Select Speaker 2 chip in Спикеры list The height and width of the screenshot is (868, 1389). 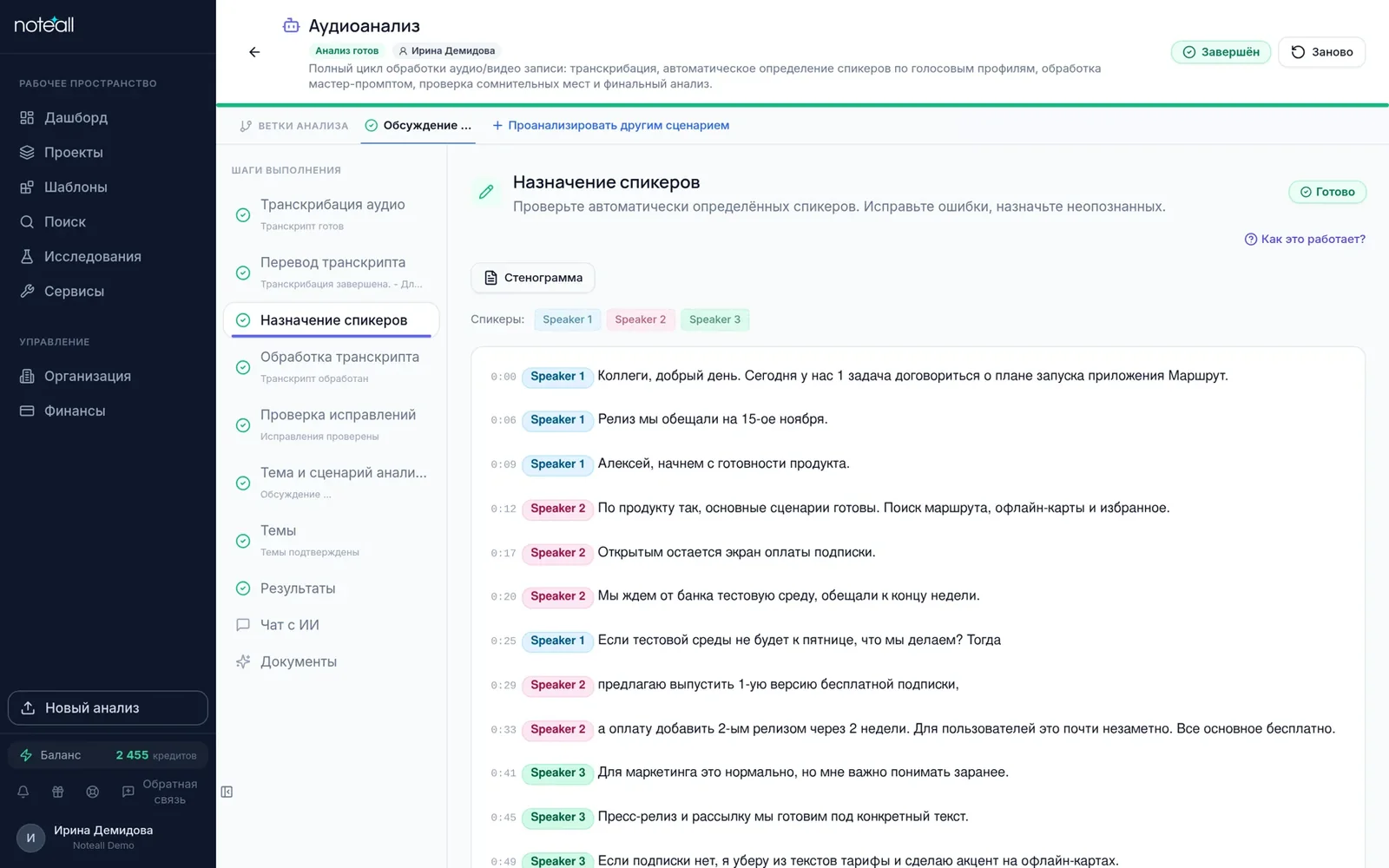640,319
